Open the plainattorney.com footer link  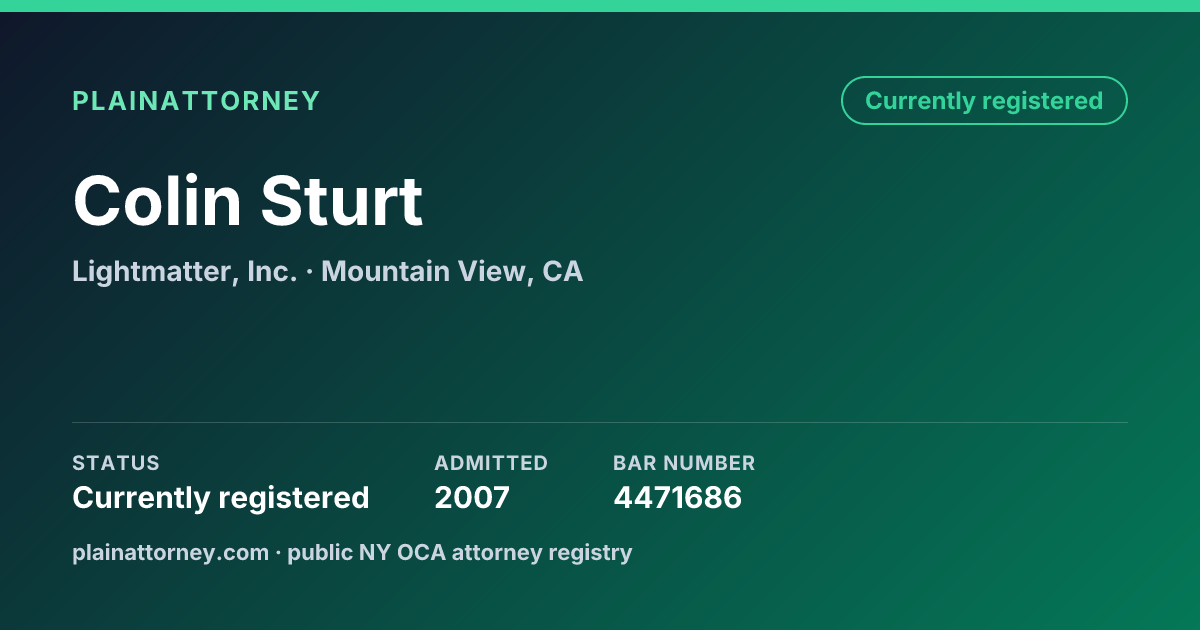pyautogui.click(x=170, y=552)
